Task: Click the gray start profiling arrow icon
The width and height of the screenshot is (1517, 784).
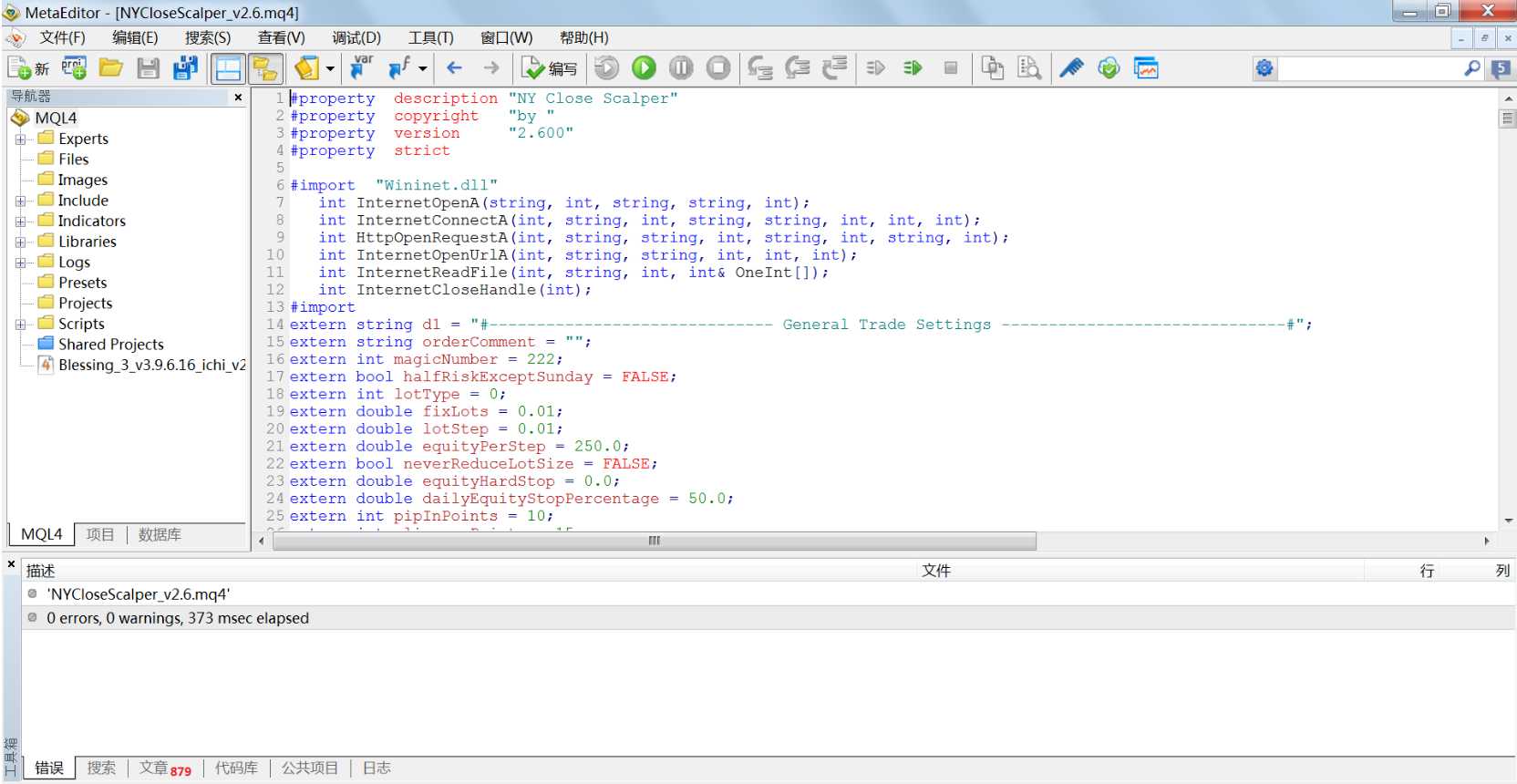Action: (x=876, y=68)
